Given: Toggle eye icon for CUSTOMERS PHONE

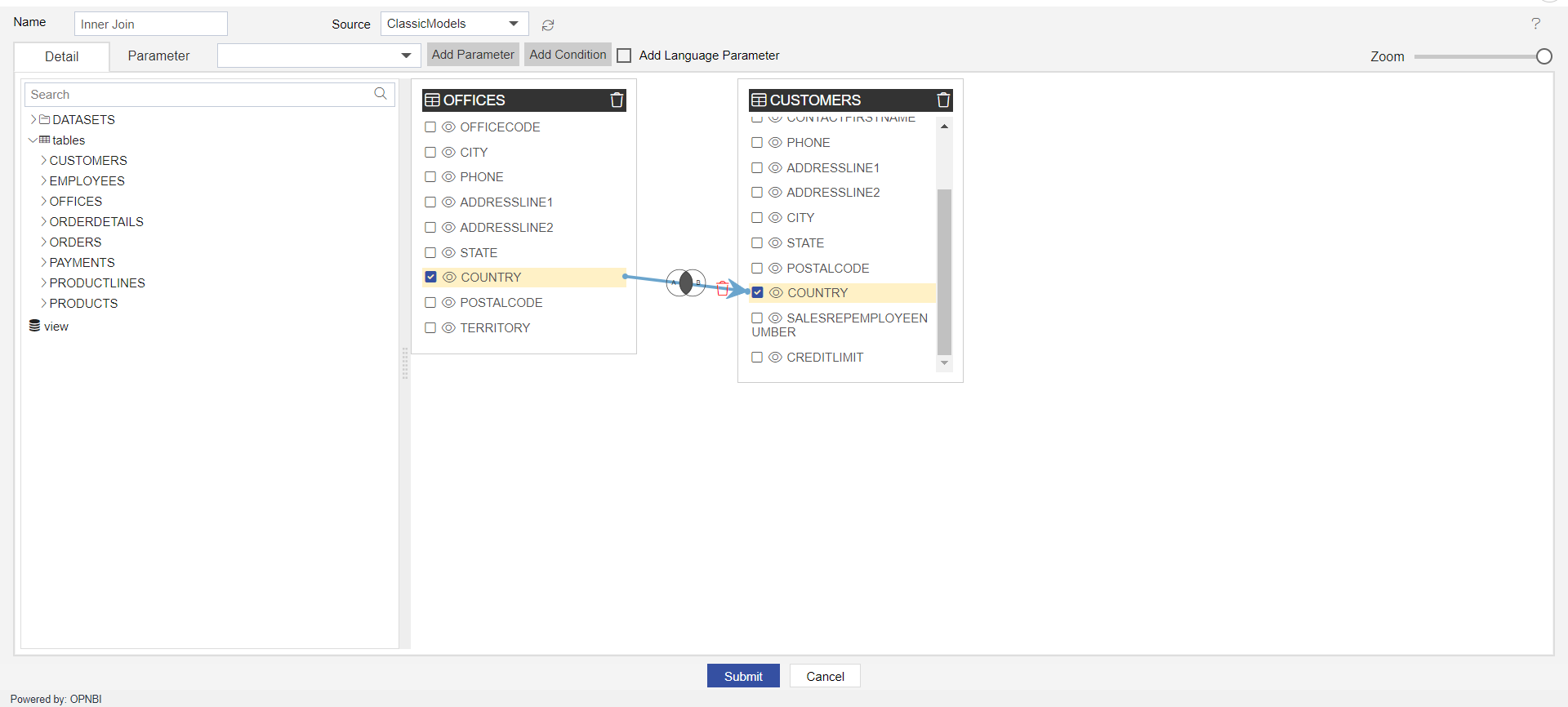Looking at the screenshot, I should pos(775,143).
